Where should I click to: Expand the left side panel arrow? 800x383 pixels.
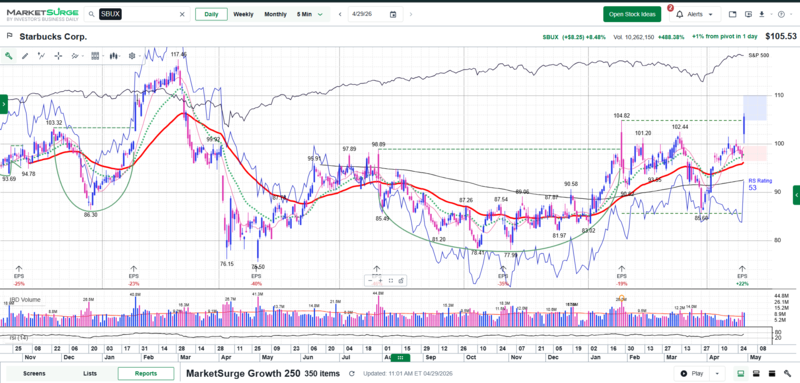coord(4,104)
